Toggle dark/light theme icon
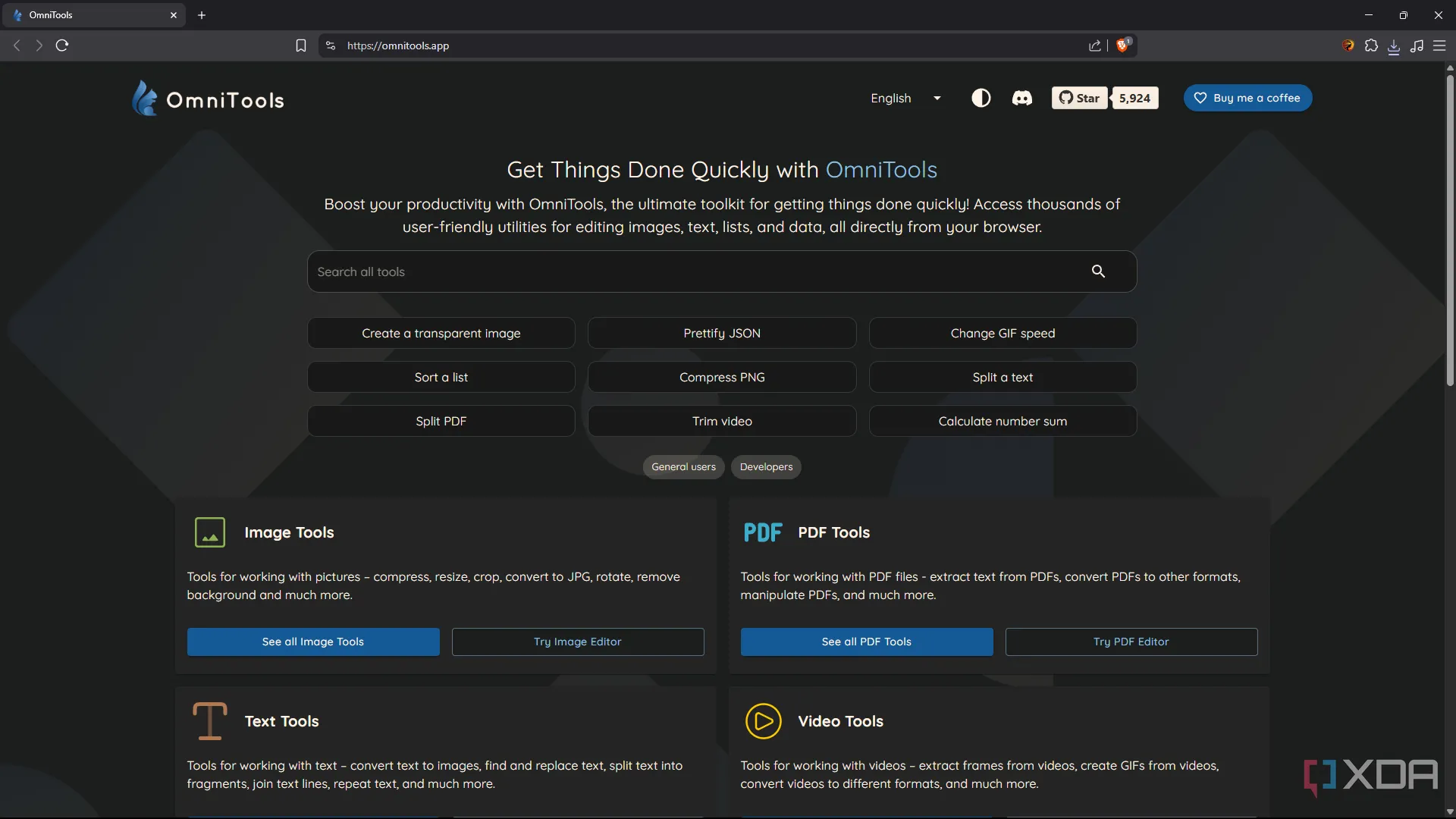Image resolution: width=1456 pixels, height=819 pixels. 981,98
